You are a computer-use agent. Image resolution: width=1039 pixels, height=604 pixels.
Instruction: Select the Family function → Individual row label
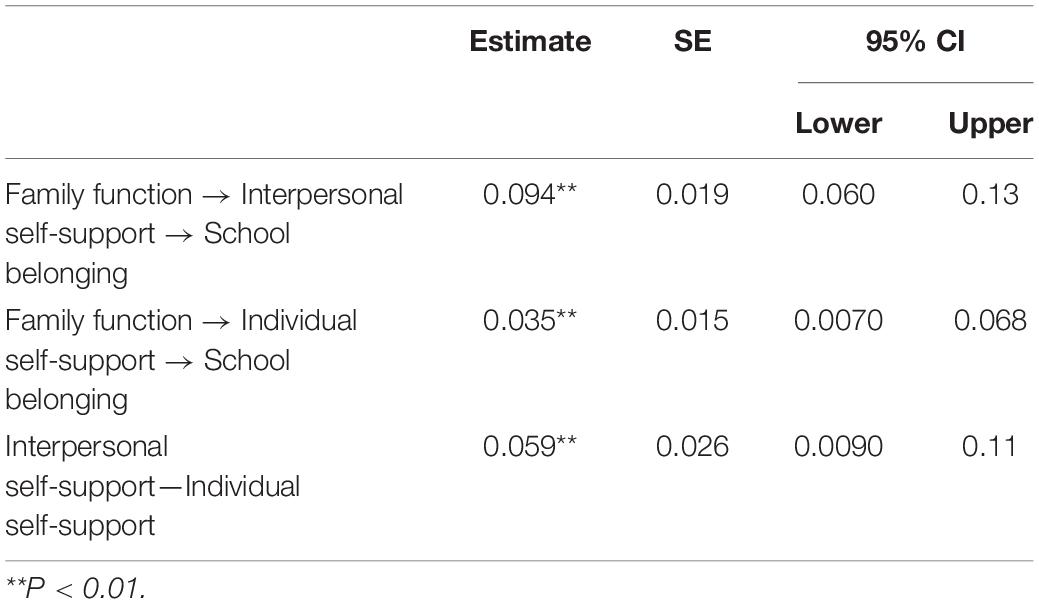(x=181, y=360)
